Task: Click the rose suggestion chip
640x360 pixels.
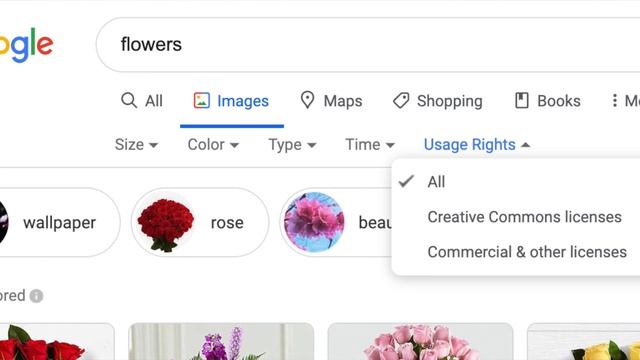Action: [200, 222]
